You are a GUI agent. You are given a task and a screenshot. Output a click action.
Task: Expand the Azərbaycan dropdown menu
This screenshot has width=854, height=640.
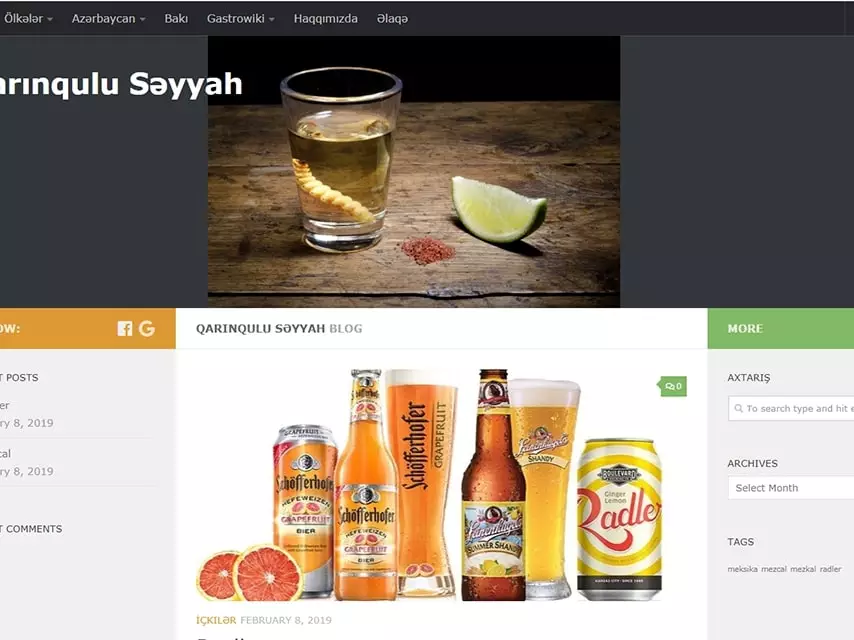108,19
